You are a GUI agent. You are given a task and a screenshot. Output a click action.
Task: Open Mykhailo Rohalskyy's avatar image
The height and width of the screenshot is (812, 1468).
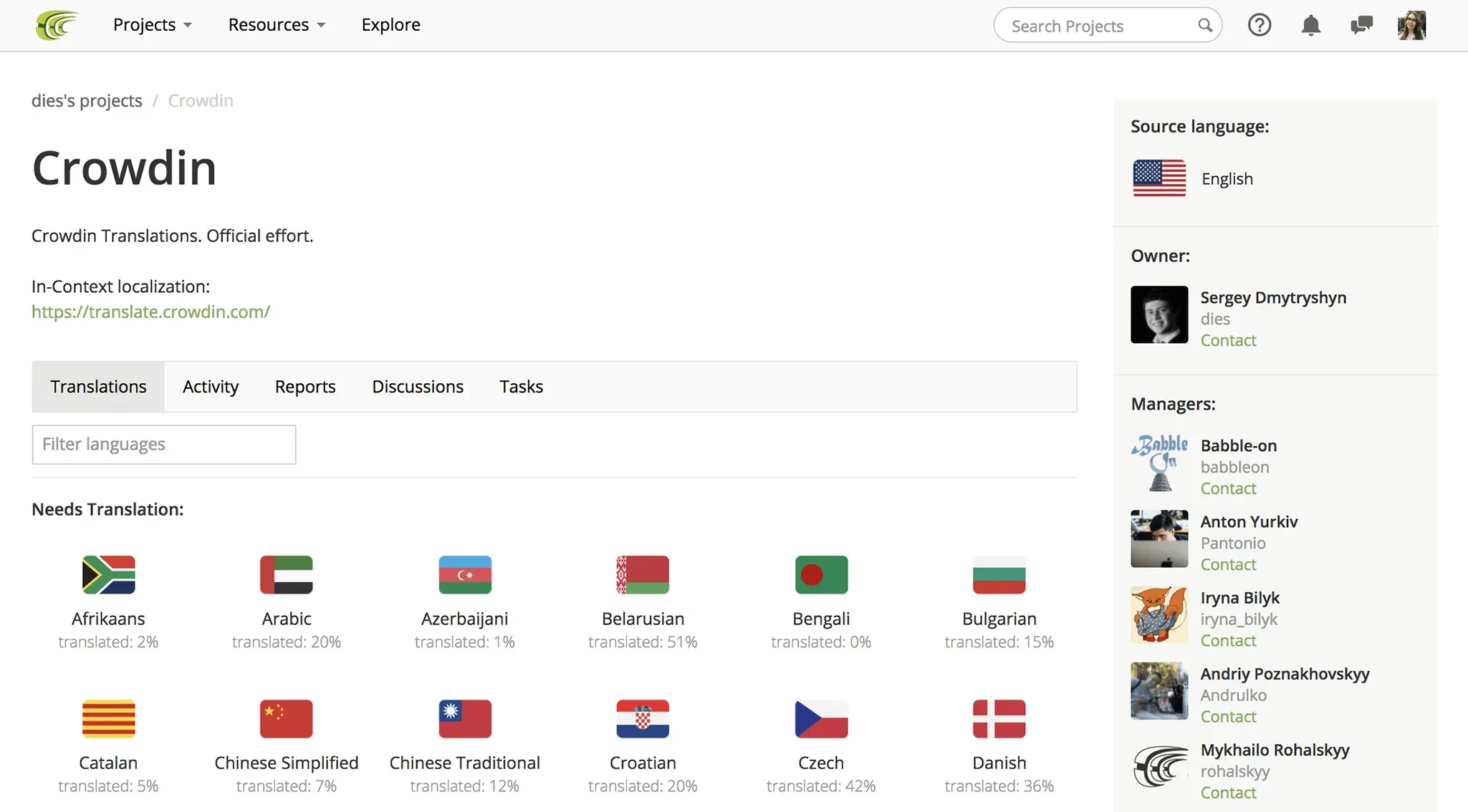coord(1159,766)
